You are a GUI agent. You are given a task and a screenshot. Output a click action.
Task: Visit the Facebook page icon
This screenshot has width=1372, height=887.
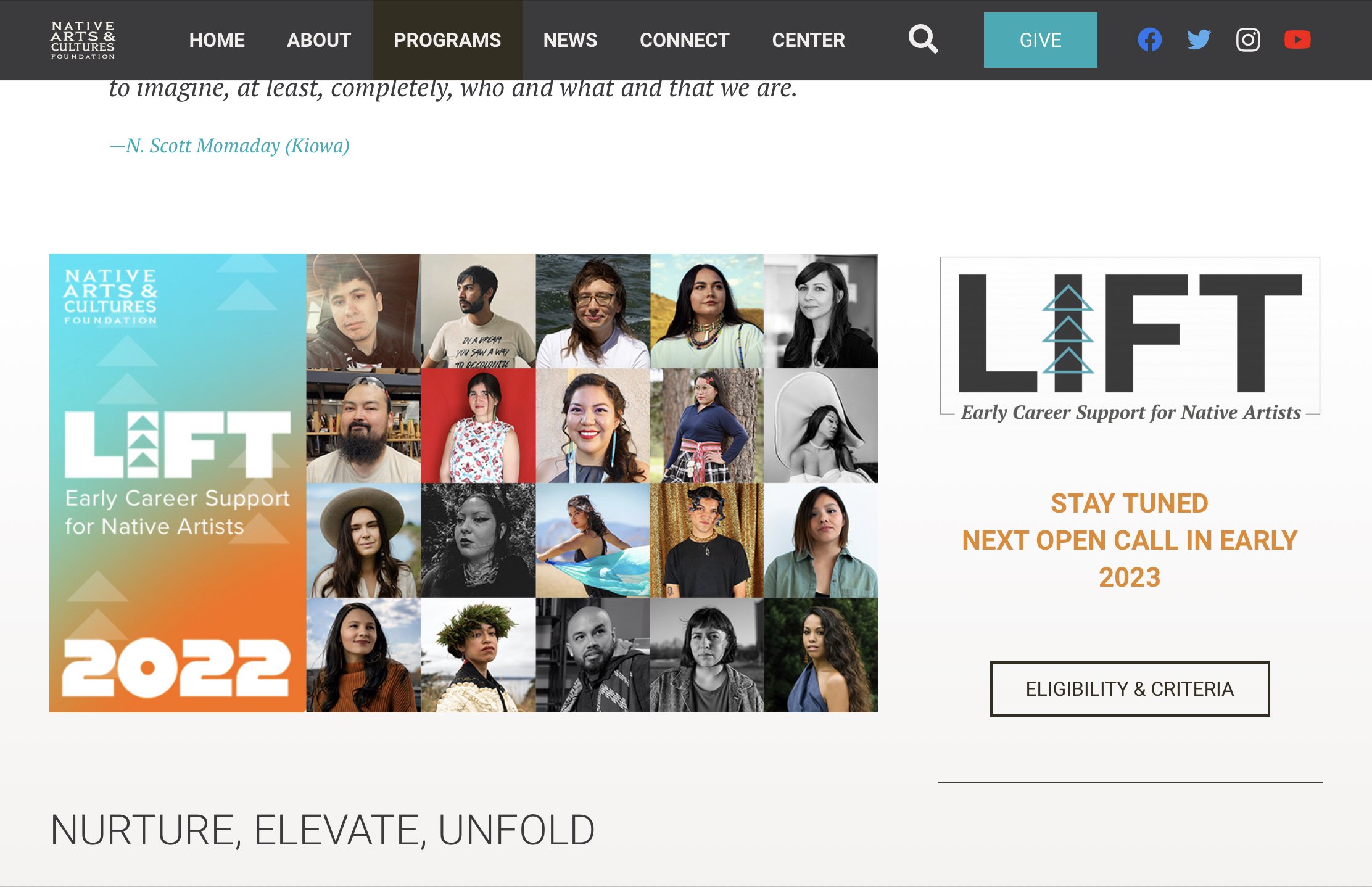pos(1150,40)
